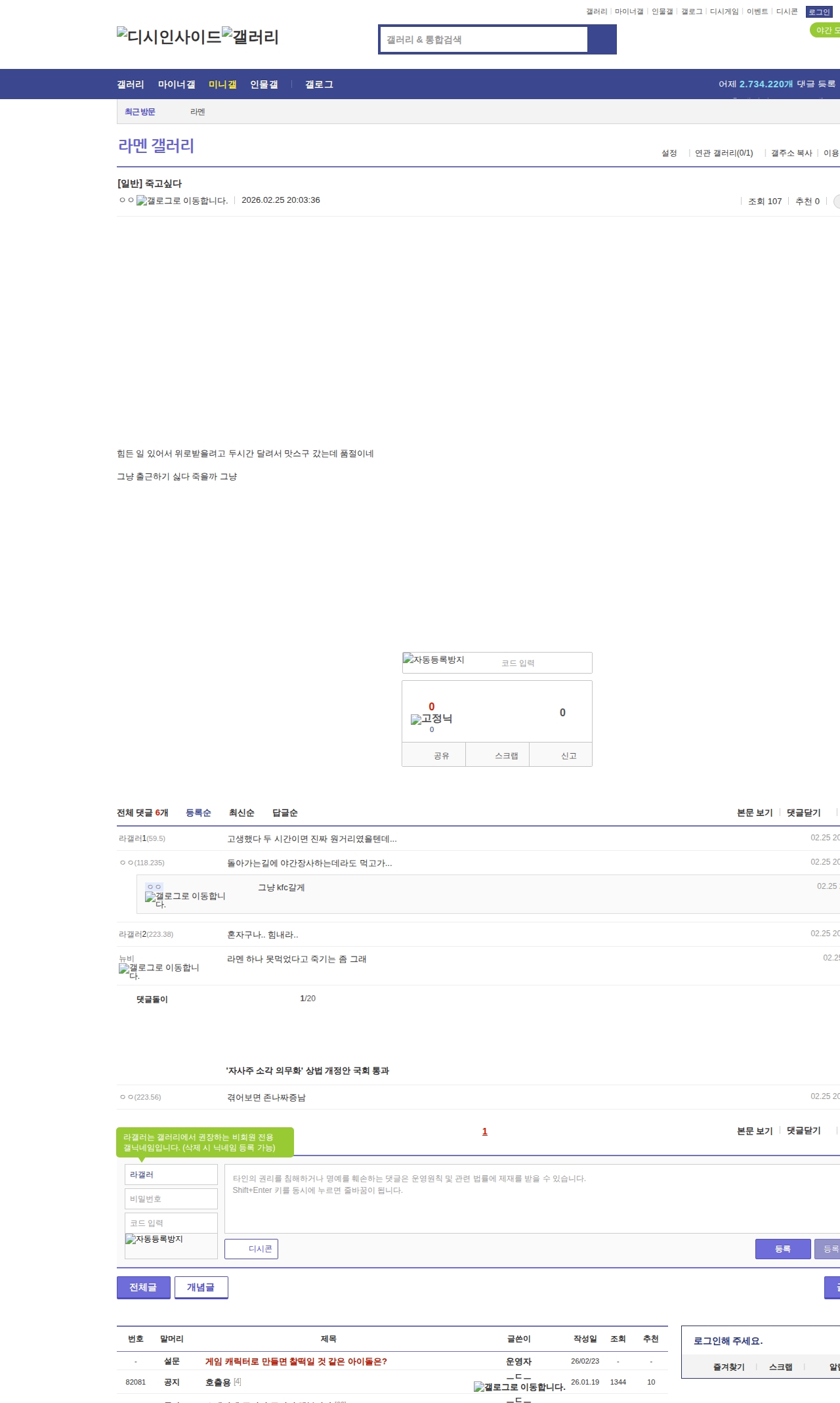The width and height of the screenshot is (840, 1403).
Task: Open the 설정 dropdown in the gallery header
Action: [x=669, y=153]
